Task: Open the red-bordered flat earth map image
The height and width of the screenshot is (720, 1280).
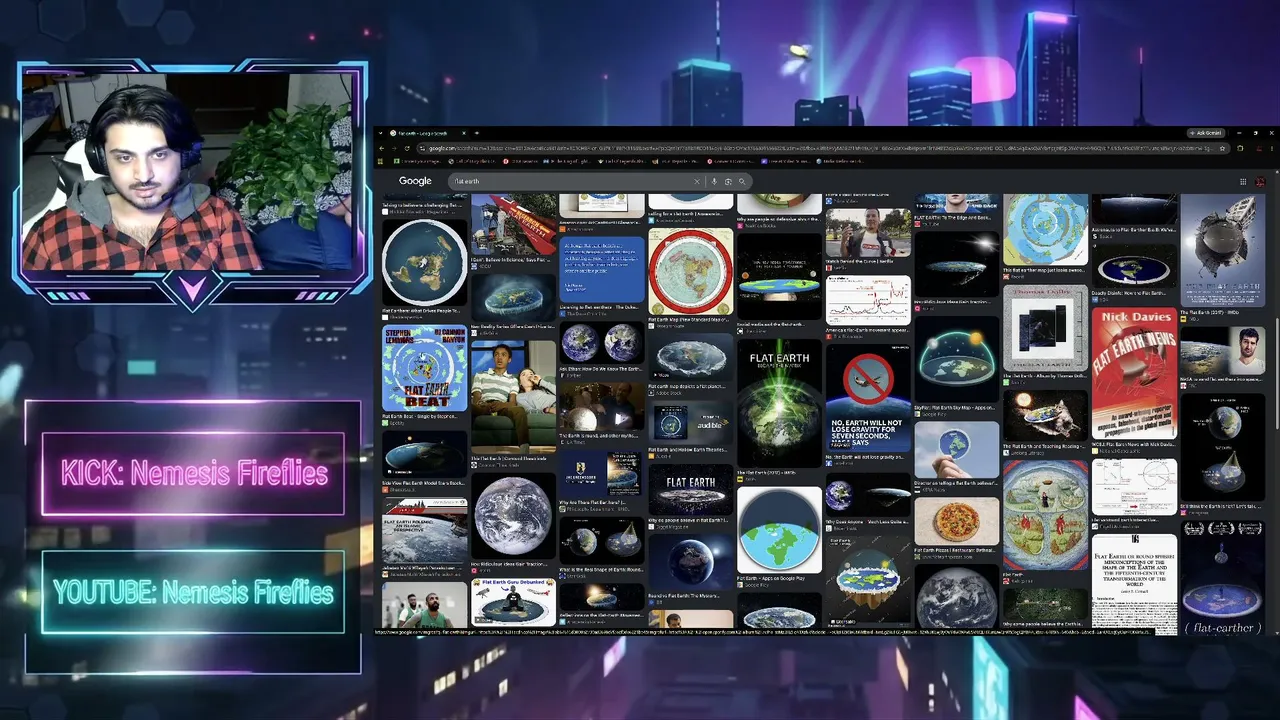Action: pos(691,272)
